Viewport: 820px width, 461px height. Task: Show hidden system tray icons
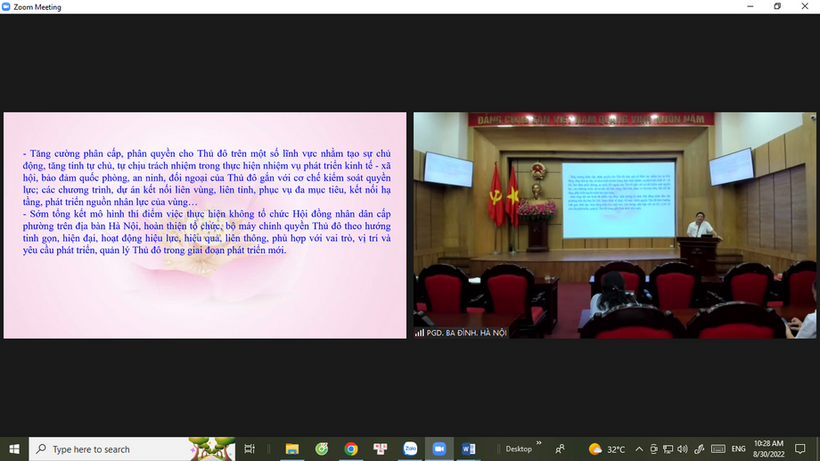click(639, 449)
